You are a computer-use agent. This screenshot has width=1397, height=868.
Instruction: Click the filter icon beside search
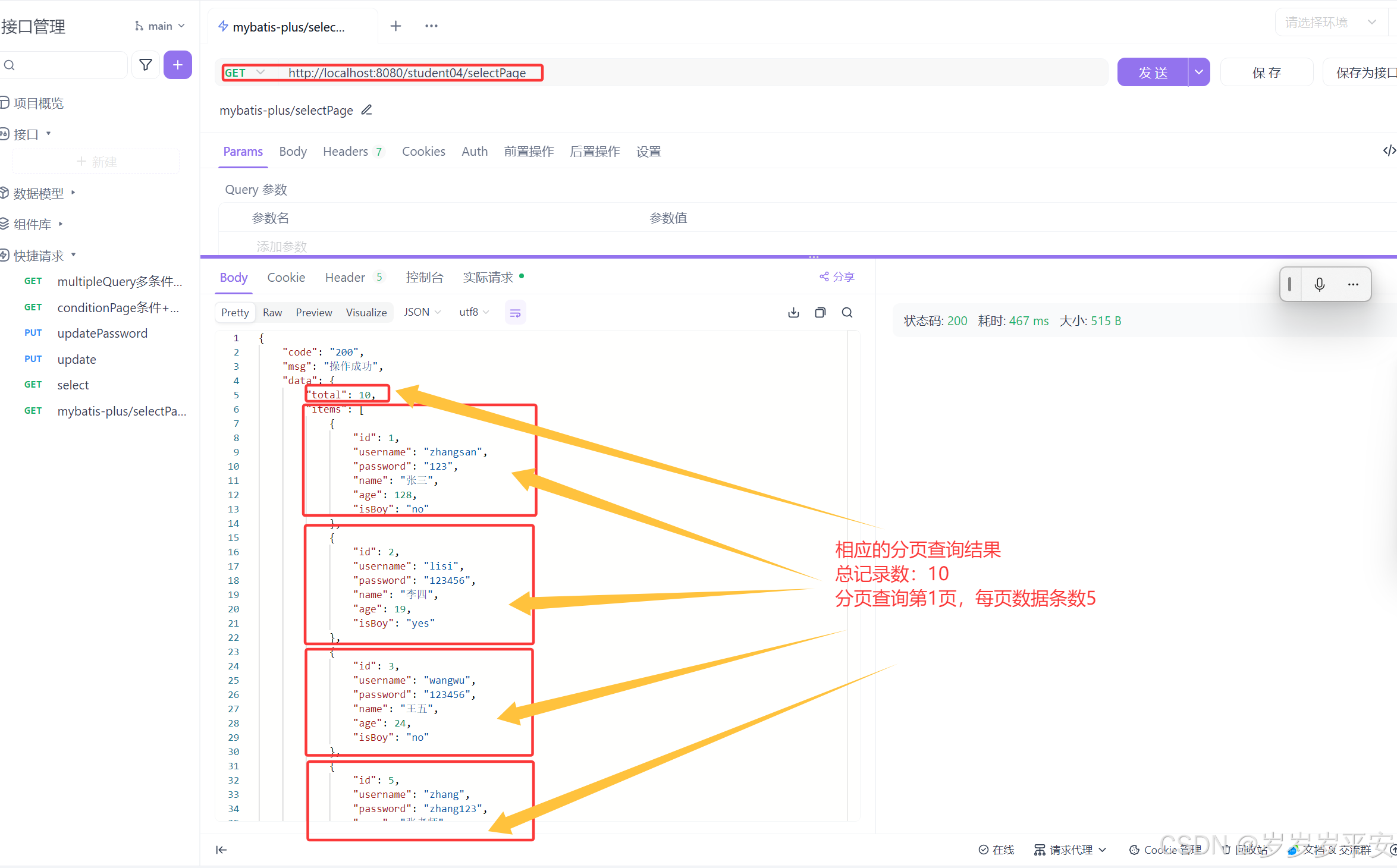pos(145,65)
